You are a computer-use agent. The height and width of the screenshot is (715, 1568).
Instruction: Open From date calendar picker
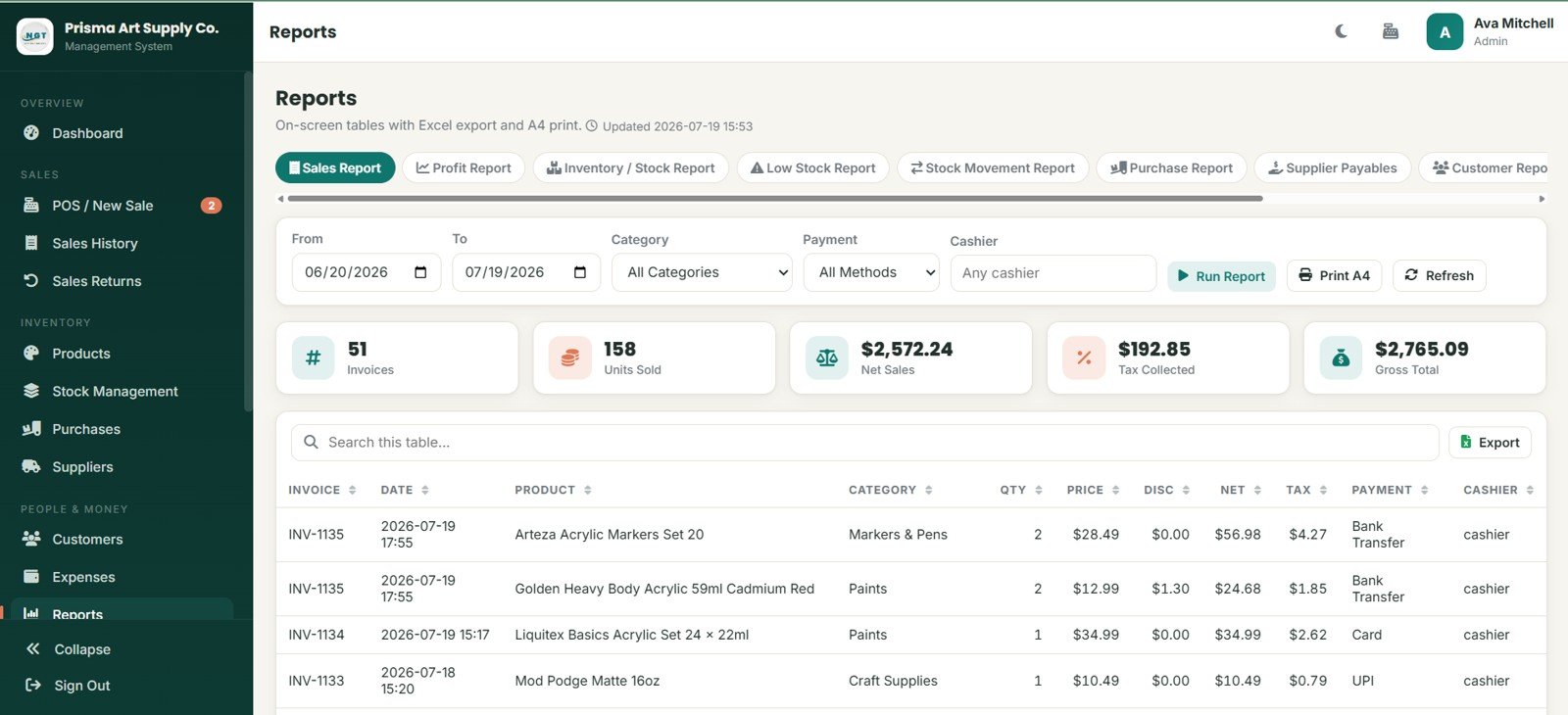tap(420, 272)
